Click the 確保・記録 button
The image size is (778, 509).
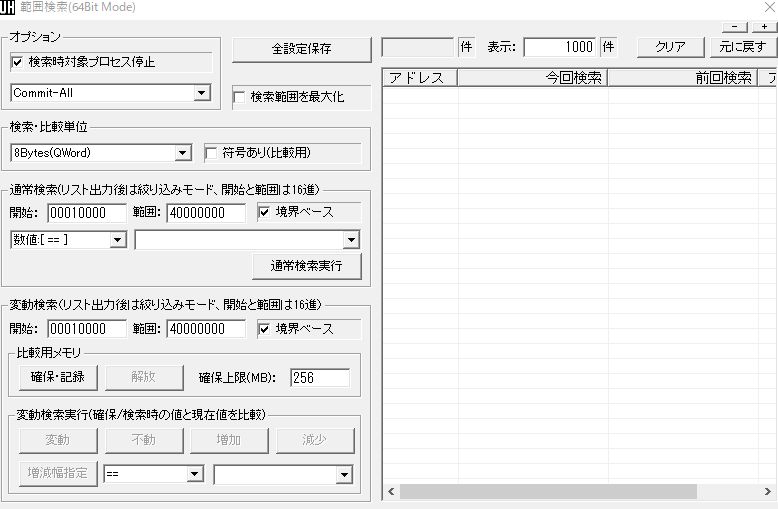click(58, 378)
